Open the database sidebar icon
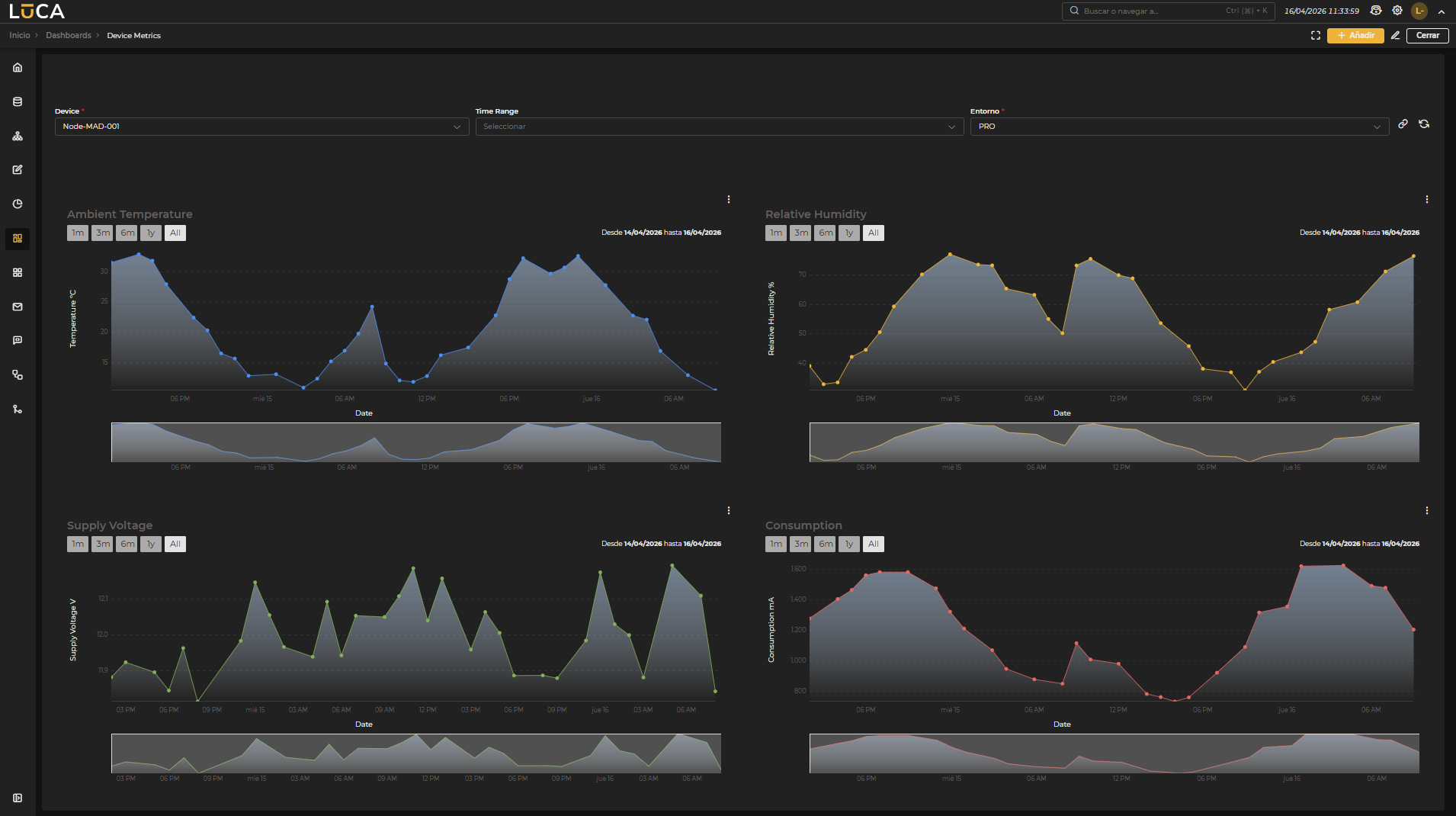 point(18,101)
